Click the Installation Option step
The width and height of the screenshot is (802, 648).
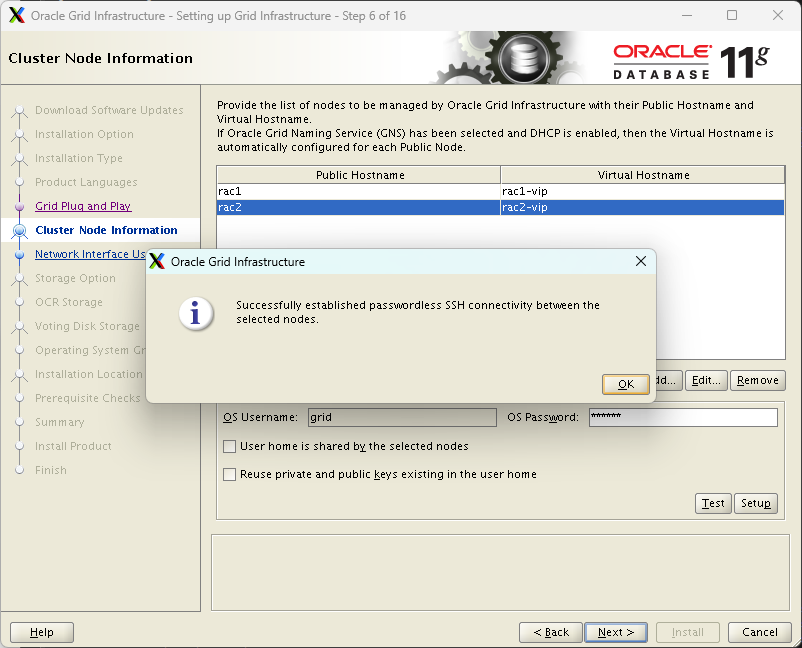tap(84, 134)
